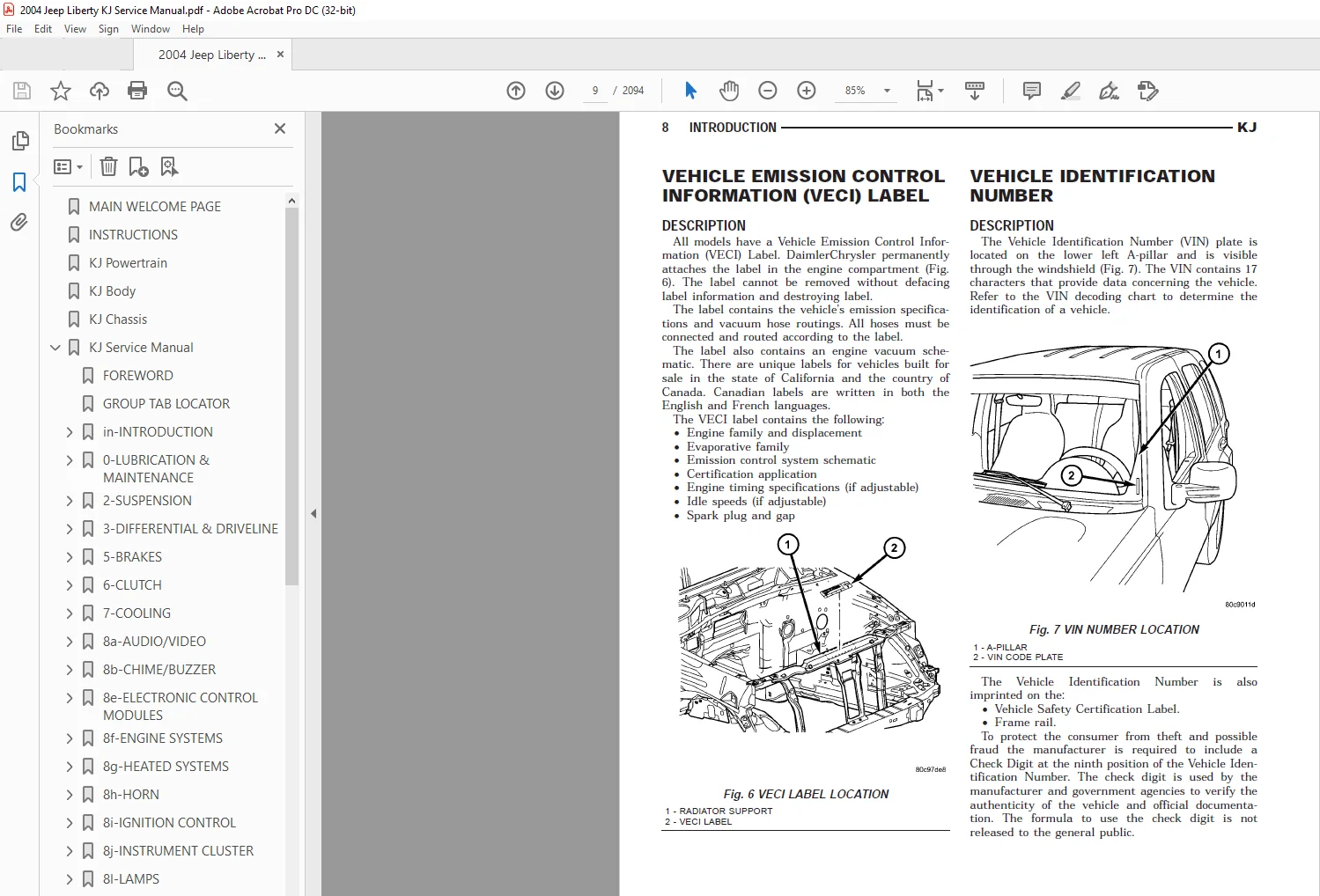Expand the 0-LUBRICATION & MAINTENANCE bookmark
This screenshot has height=896, width=1320.
click(70, 460)
